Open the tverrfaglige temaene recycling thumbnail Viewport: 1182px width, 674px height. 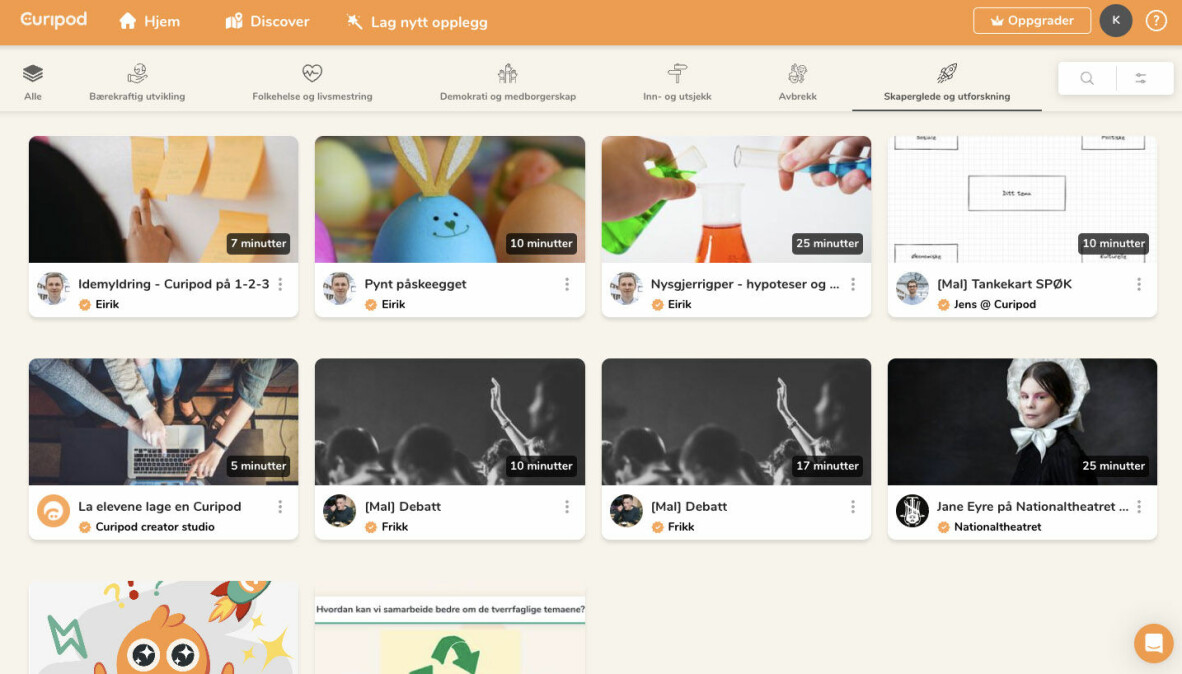(450, 627)
